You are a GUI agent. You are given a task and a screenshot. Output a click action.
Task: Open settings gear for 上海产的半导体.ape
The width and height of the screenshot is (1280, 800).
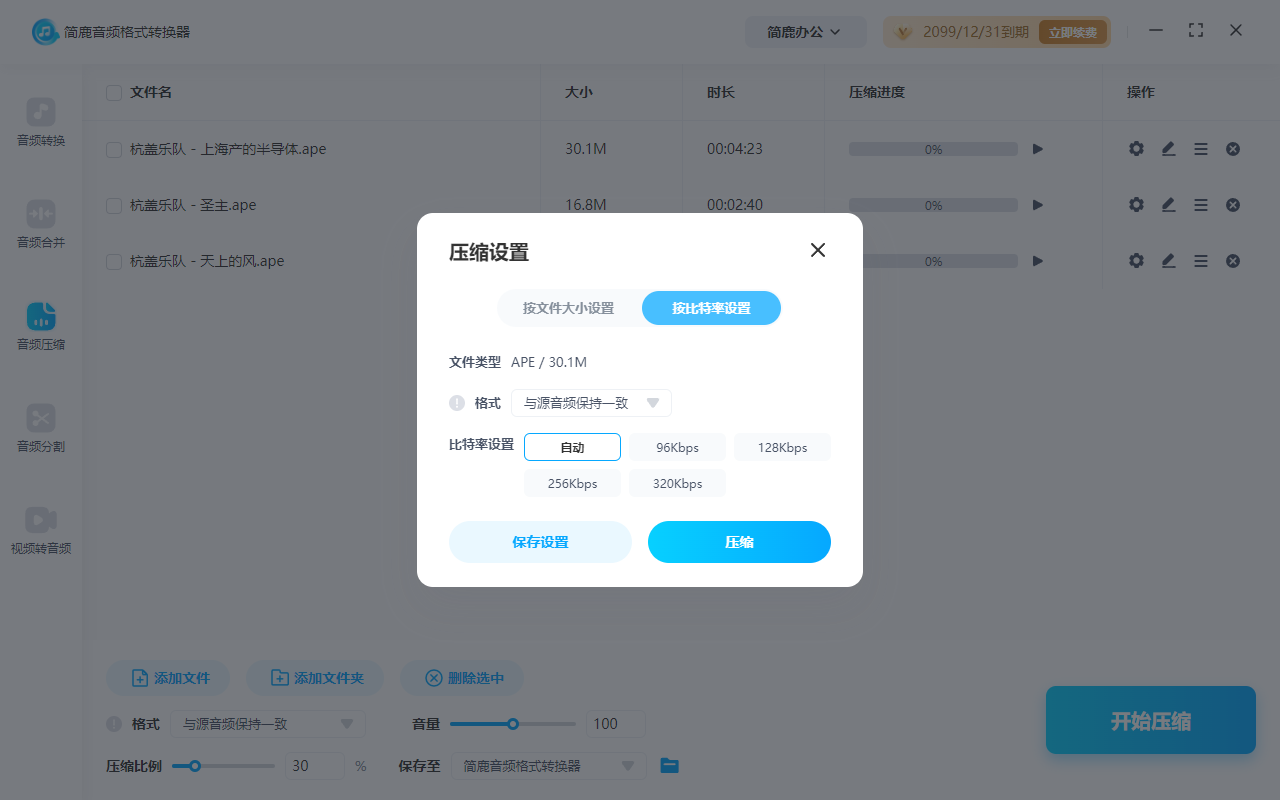1136,149
